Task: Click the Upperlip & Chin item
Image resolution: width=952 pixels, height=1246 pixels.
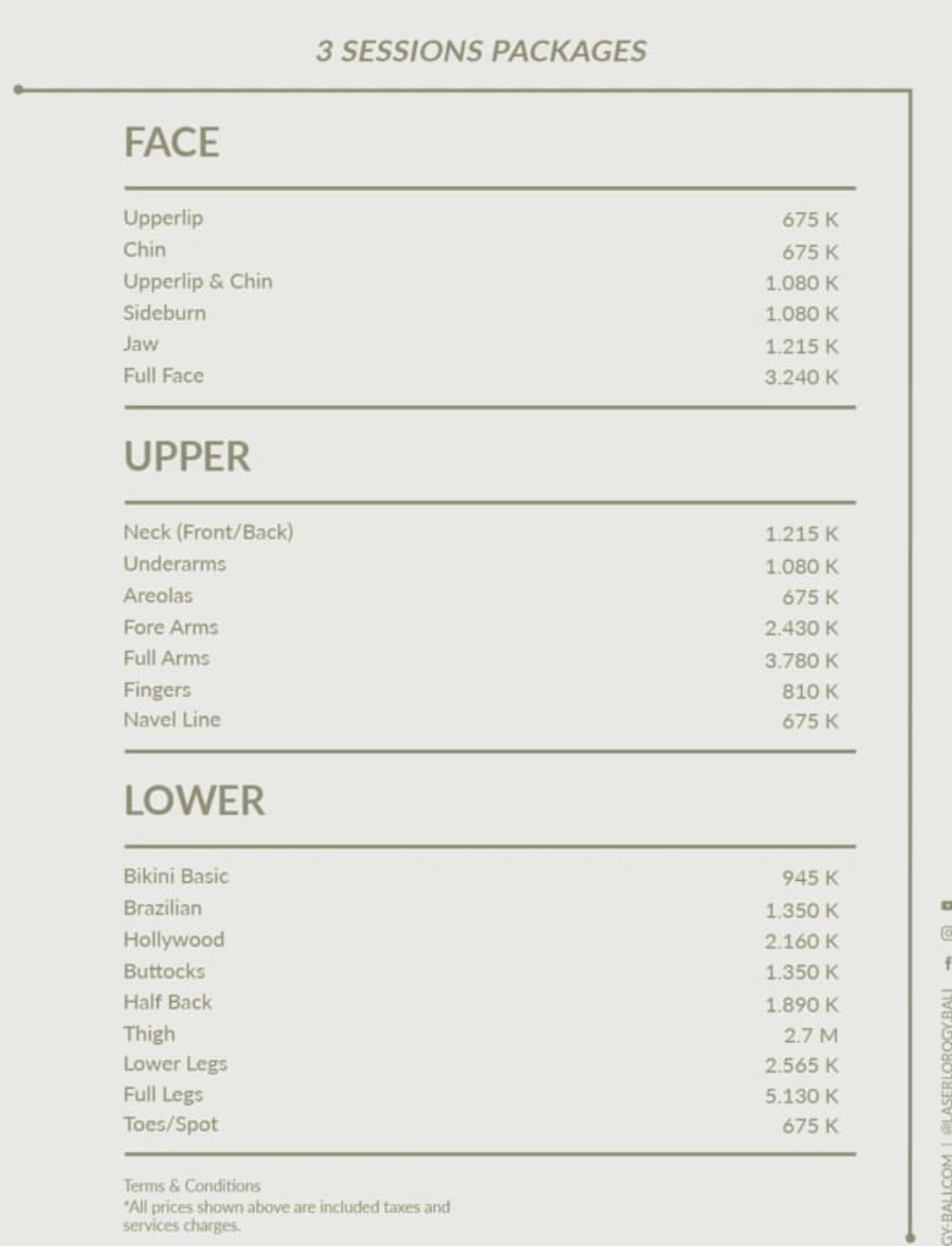Action: pyautogui.click(x=198, y=282)
